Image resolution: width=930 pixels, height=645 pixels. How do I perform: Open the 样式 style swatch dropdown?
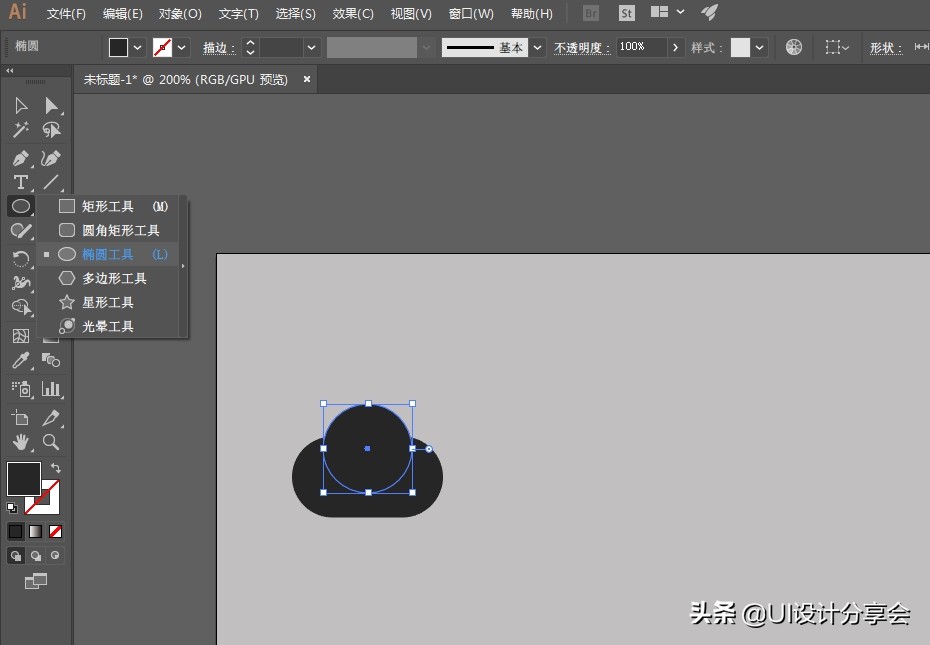760,47
